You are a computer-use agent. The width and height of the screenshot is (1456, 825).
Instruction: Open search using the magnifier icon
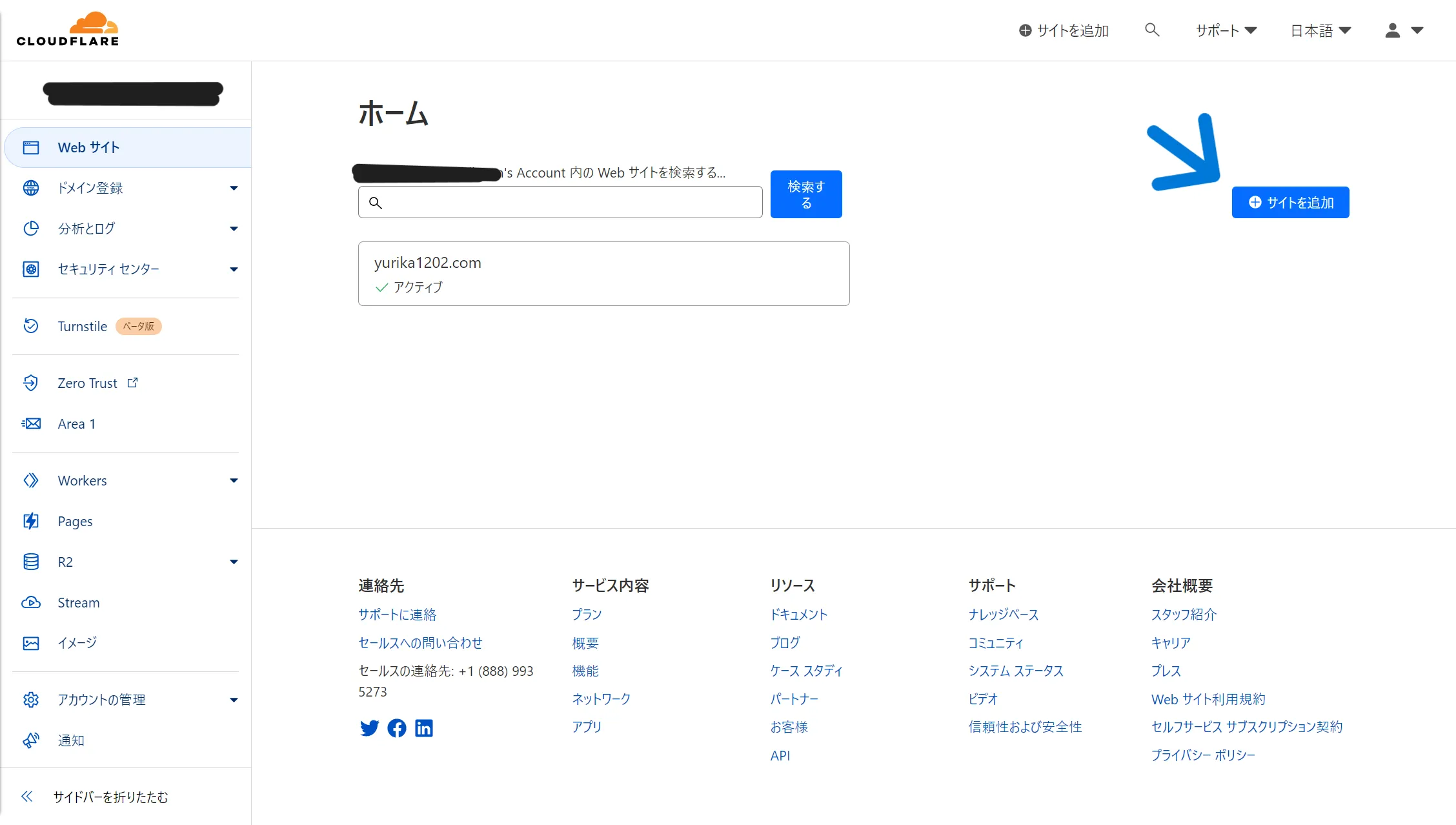[x=1153, y=30]
